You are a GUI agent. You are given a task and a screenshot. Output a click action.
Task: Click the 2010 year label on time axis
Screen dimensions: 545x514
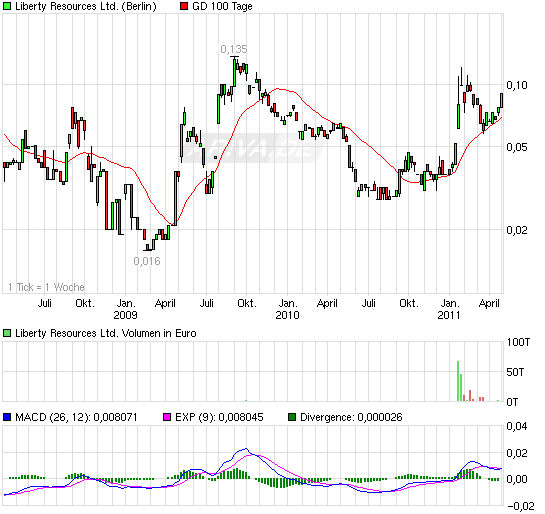pyautogui.click(x=287, y=315)
